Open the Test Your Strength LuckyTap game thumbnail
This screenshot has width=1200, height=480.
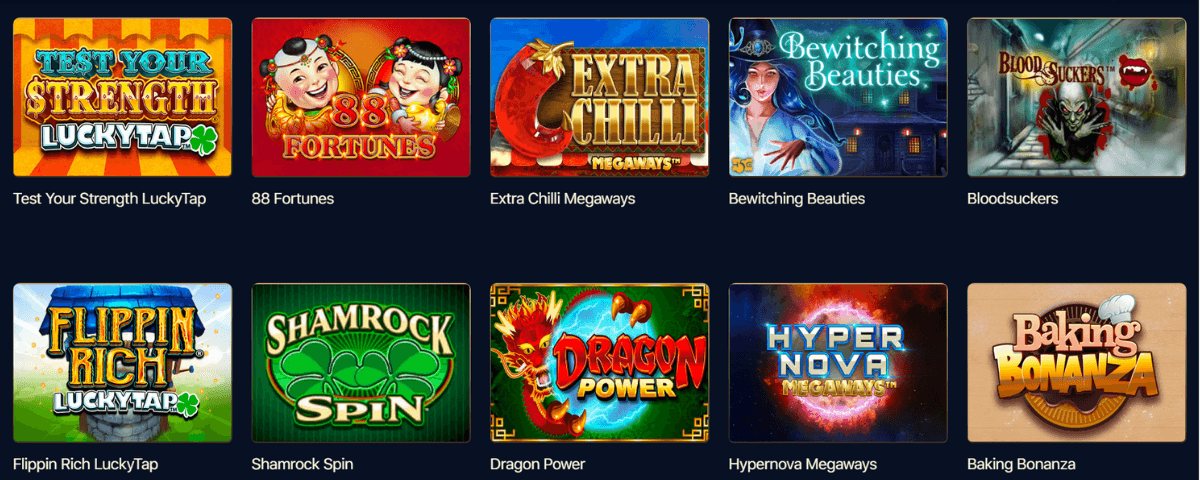(122, 98)
